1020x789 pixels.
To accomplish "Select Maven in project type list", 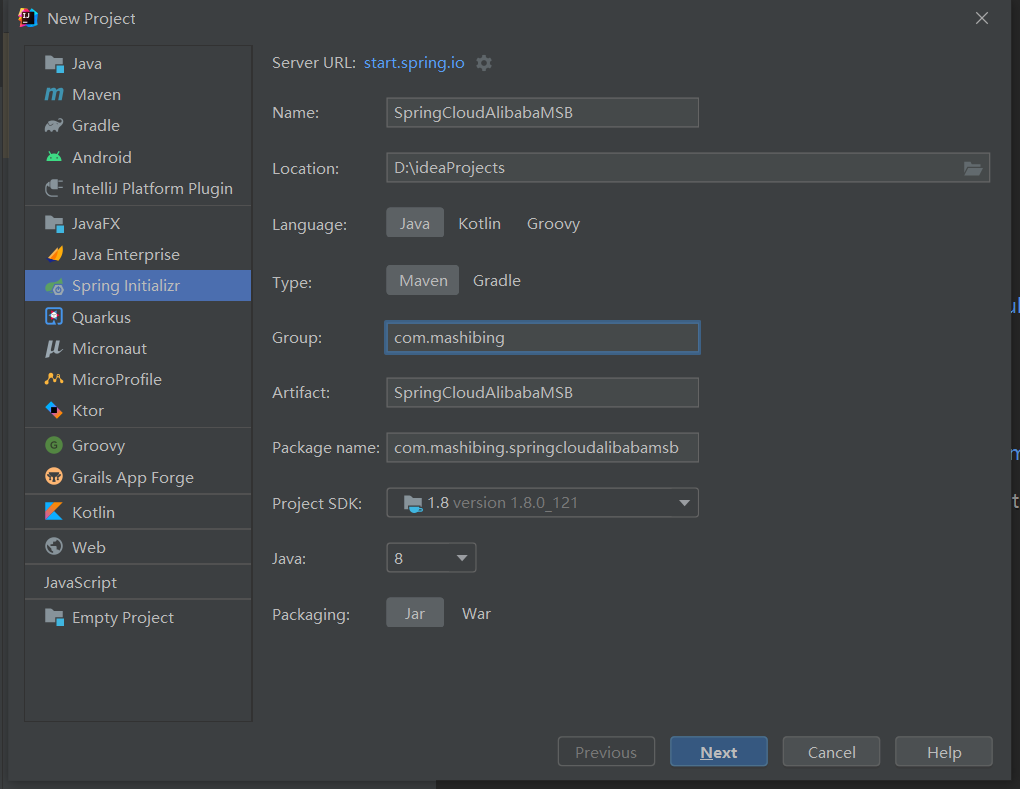I will 96,94.
